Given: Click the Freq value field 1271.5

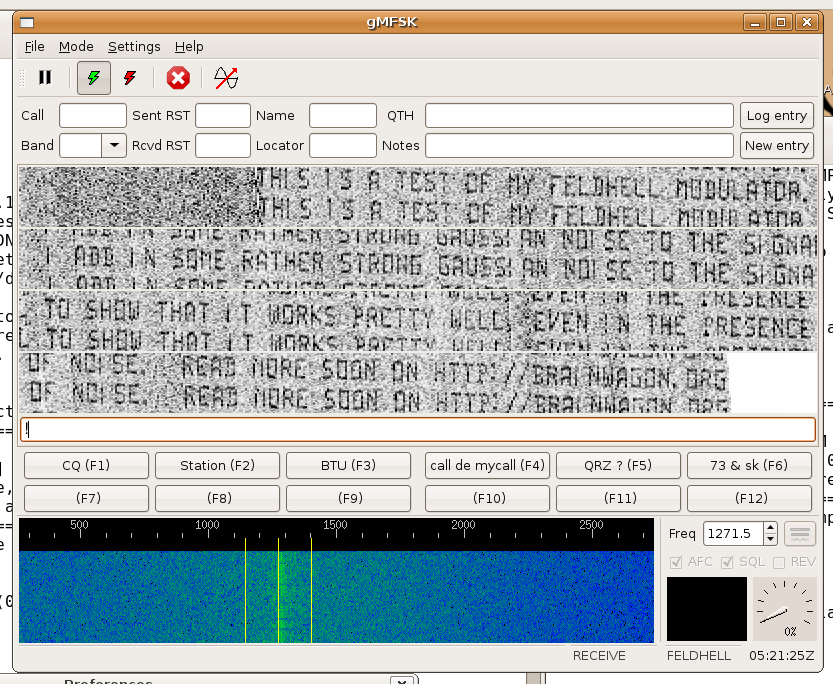Looking at the screenshot, I should pyautogui.click(x=734, y=534).
